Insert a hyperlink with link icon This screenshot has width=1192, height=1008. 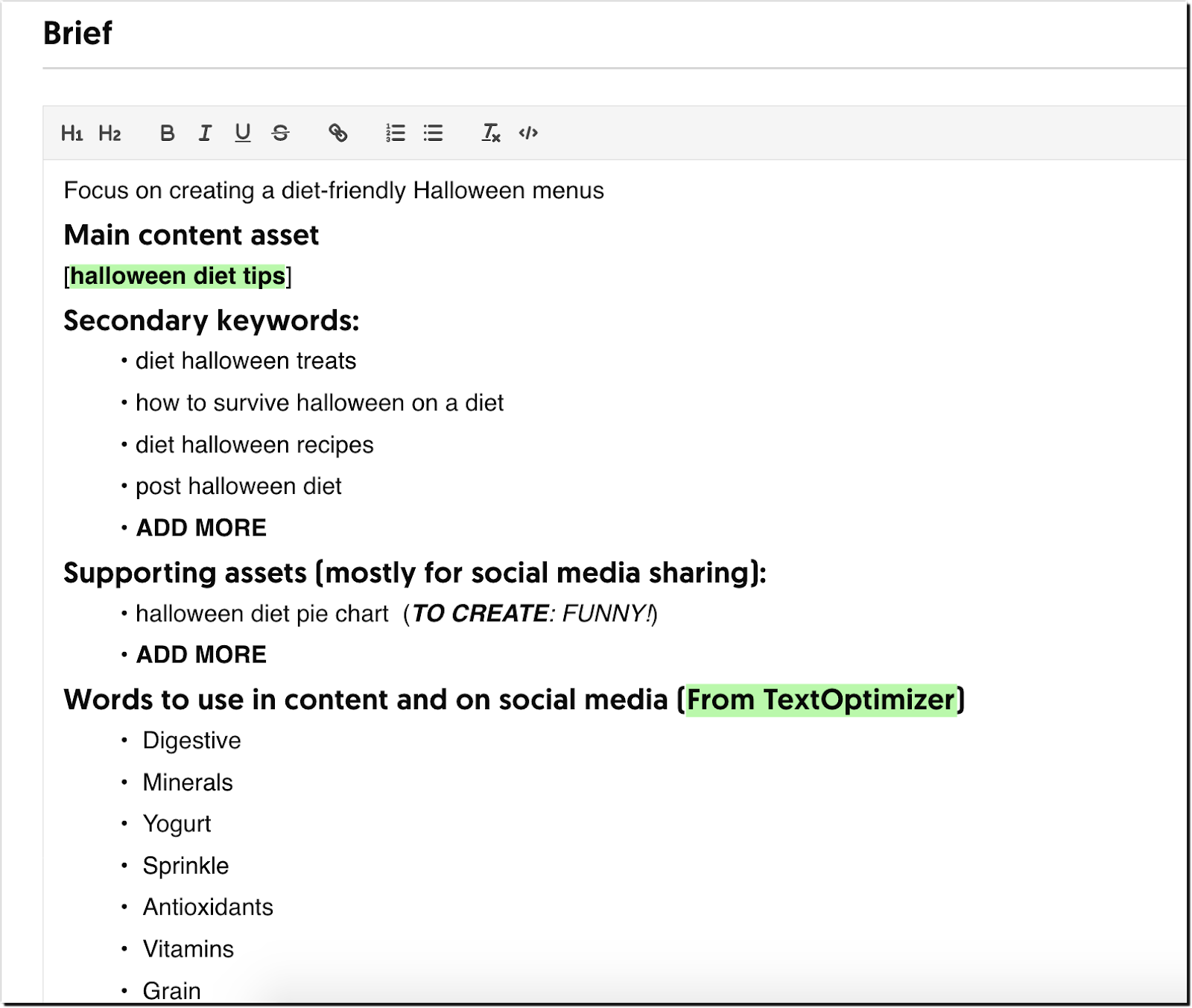pos(337,133)
